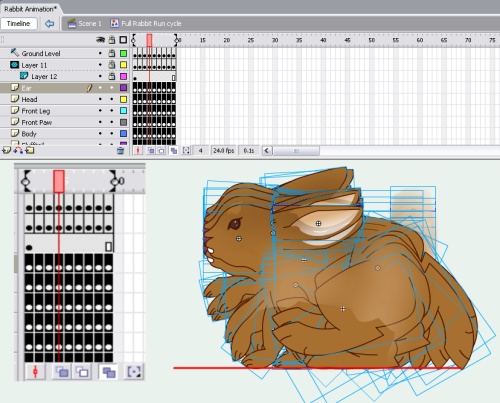Toggle the Timeline button

pyautogui.click(x=19, y=24)
